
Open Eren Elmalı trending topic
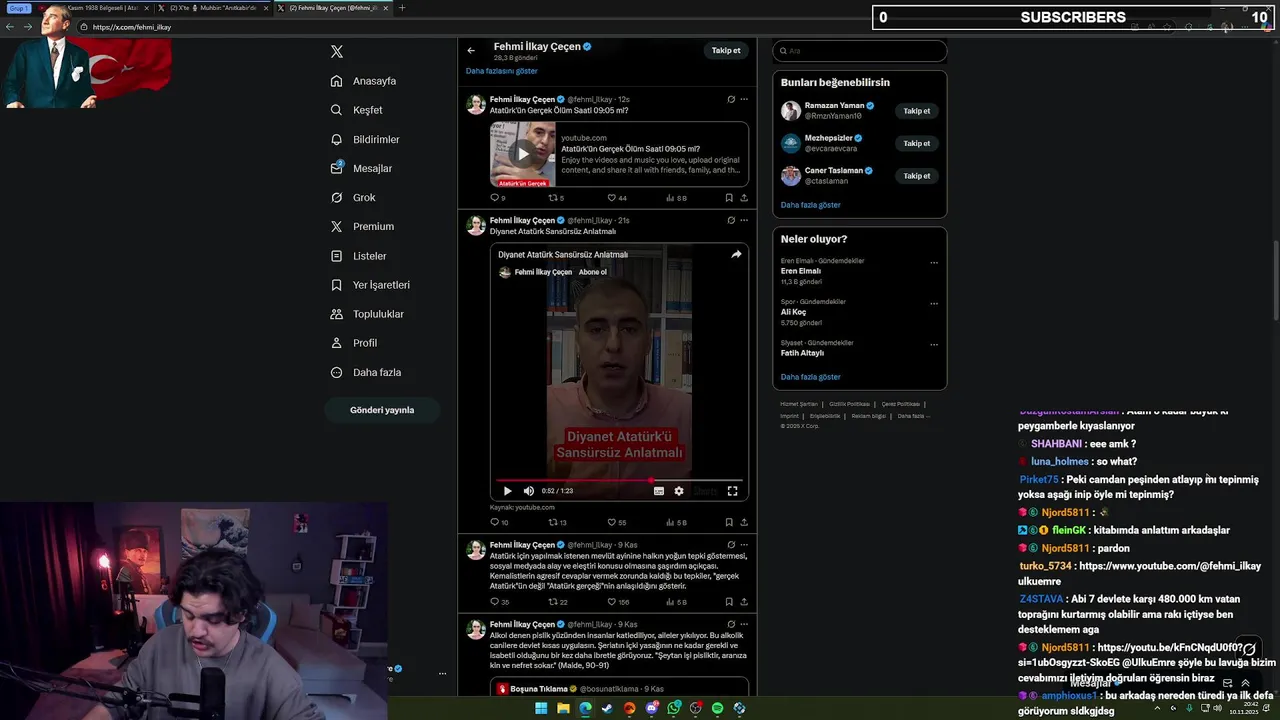801,271
